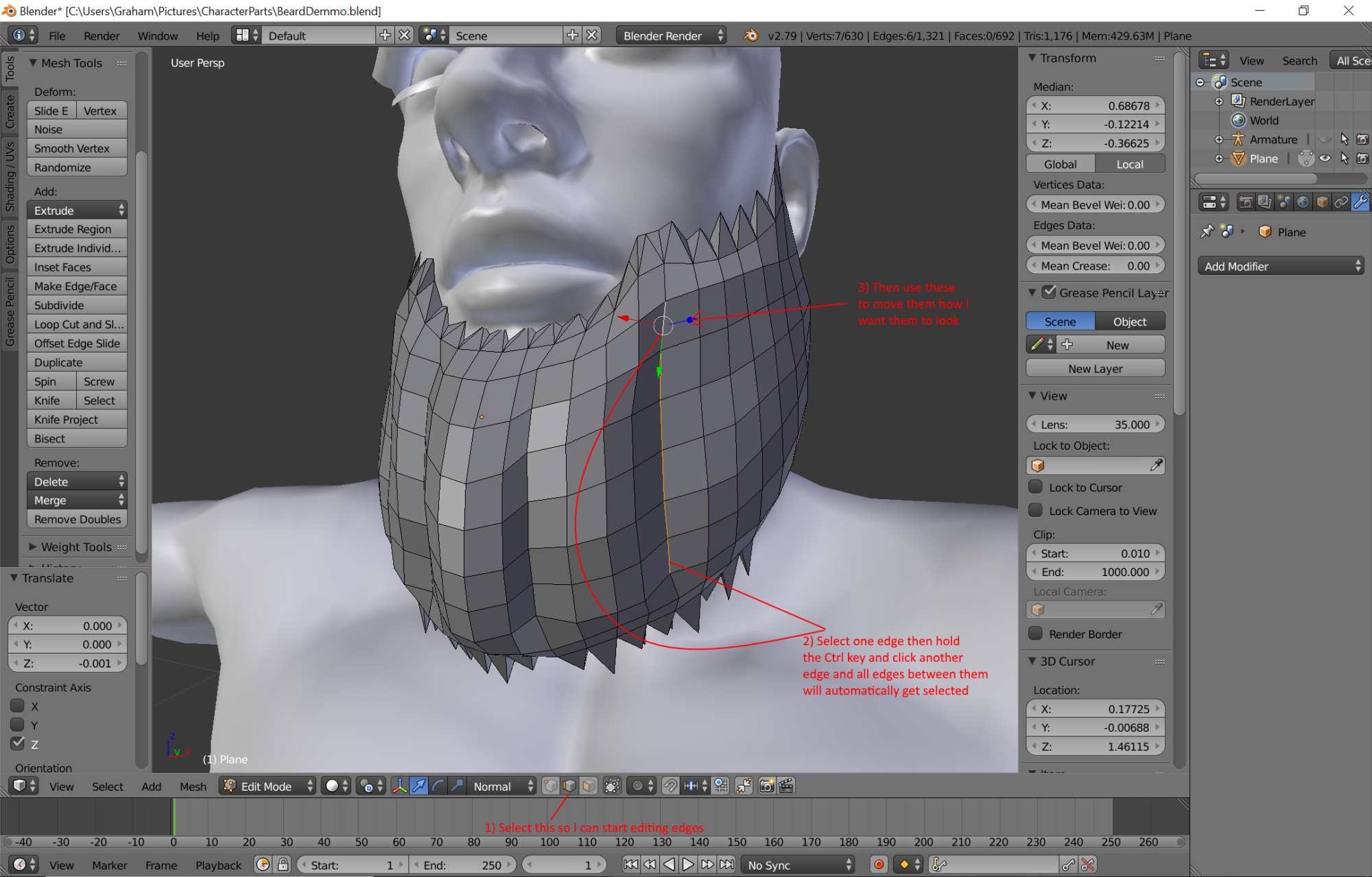Image resolution: width=1372 pixels, height=877 pixels.
Task: Toggle limit selection to visible
Action: point(612,786)
